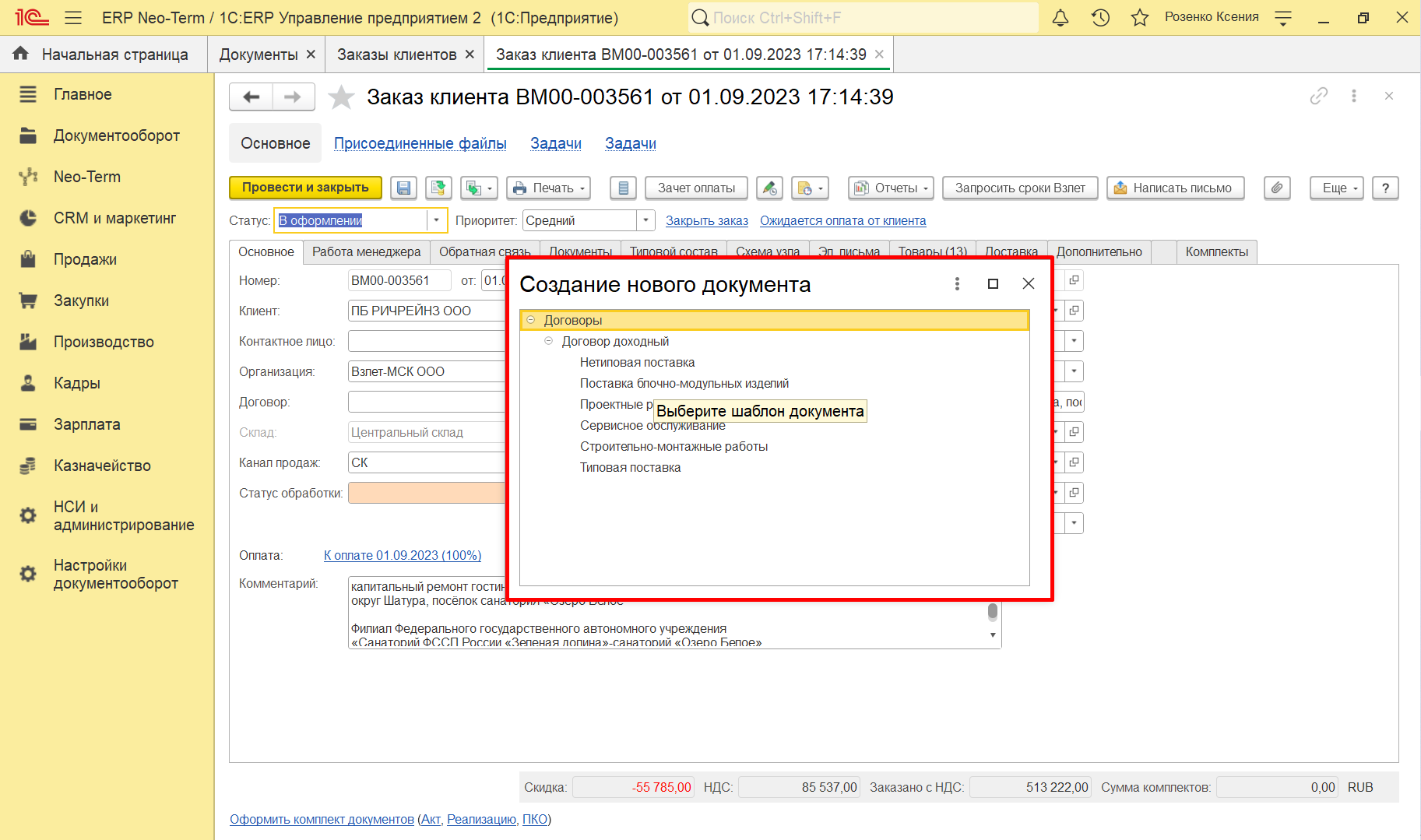Click the attach files paperclip button
Image resolution: width=1421 pixels, height=840 pixels.
(1277, 188)
